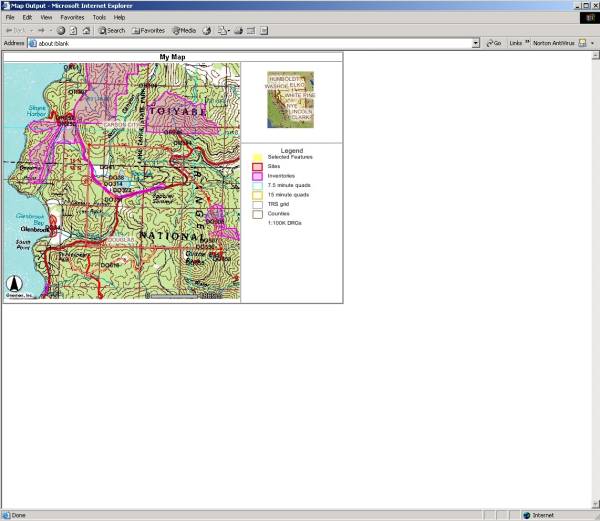Open the Search pane from the toolbar
Screen dimensions: 600x521
(111, 30)
